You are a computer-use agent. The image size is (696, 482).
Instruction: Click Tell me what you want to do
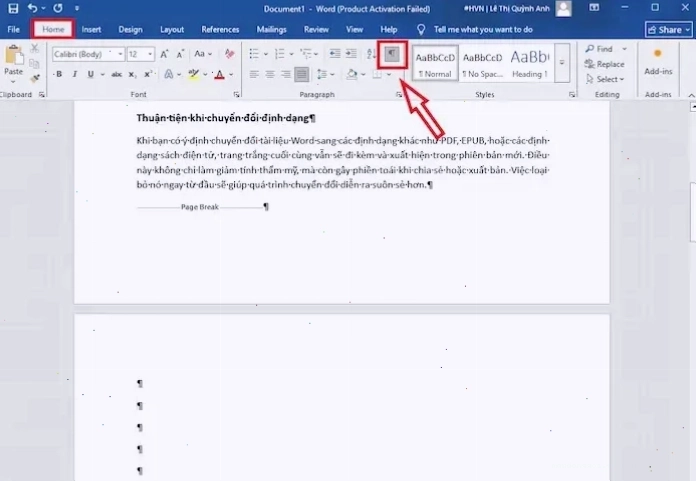[x=483, y=29]
